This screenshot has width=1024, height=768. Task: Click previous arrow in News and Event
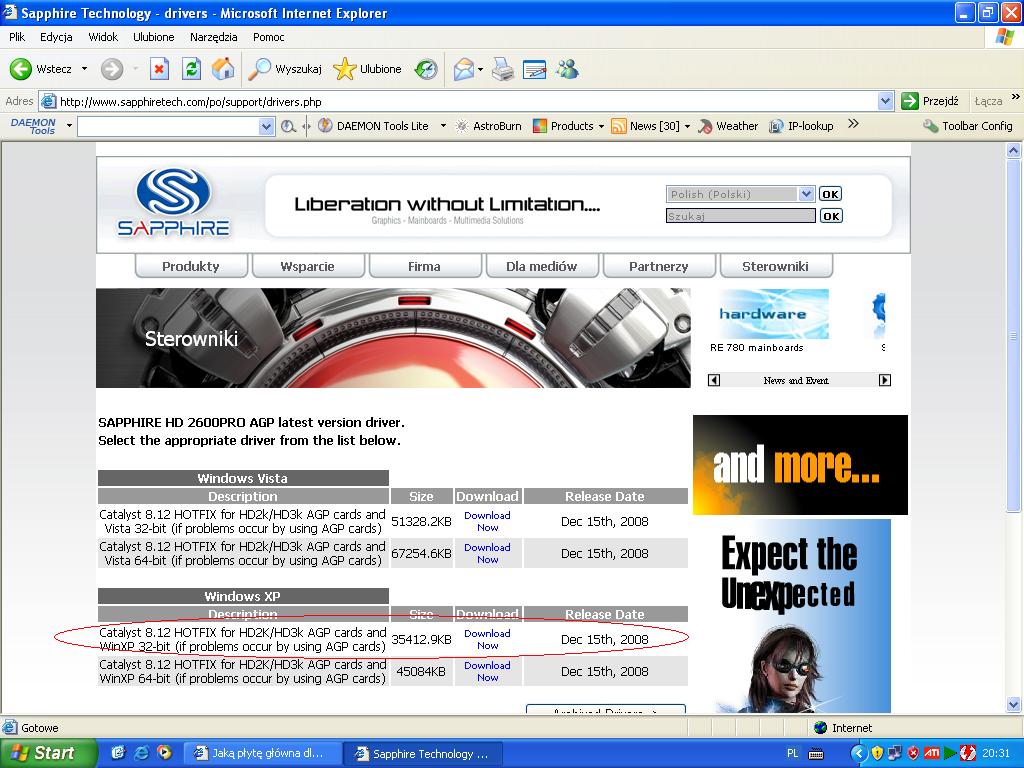[x=714, y=380]
